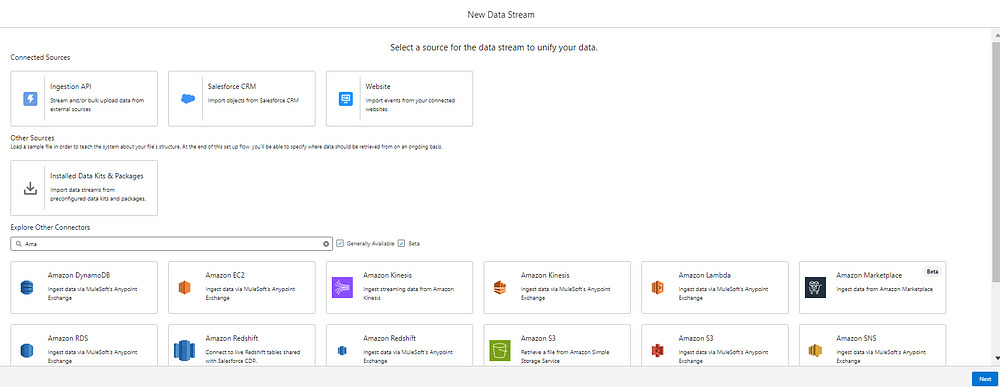The width and height of the screenshot is (1000, 387).
Task: Click the Next button
Action: click(x=985, y=379)
